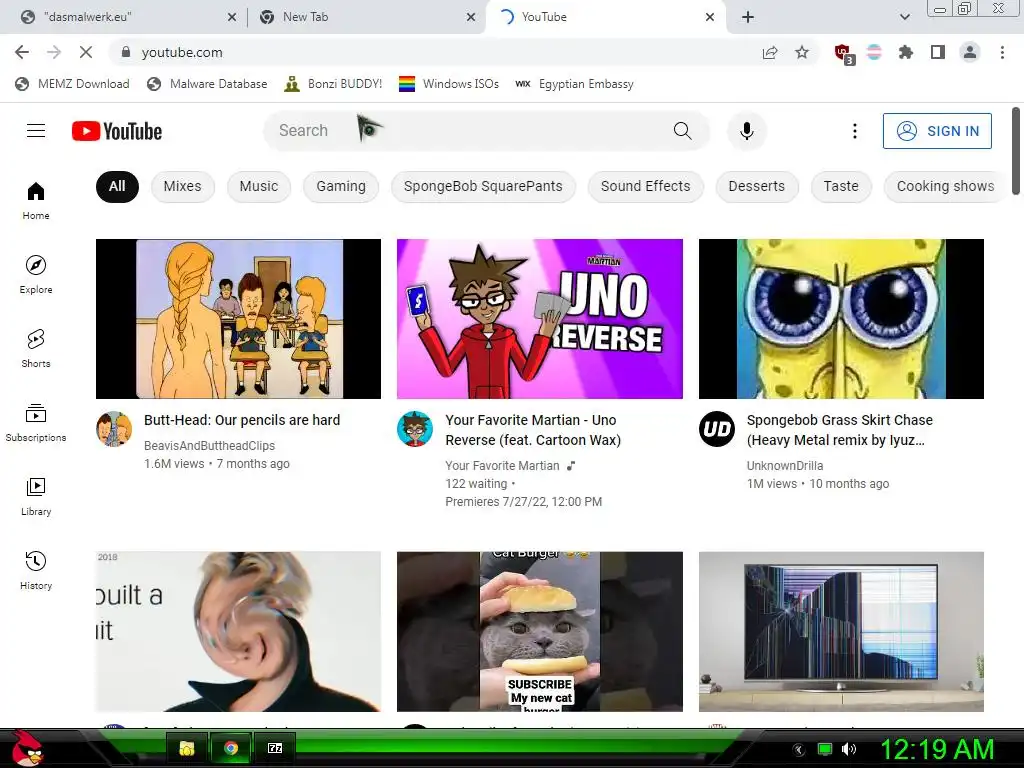This screenshot has width=1024, height=768.
Task: Bookmark this page with star icon
Action: coord(802,52)
